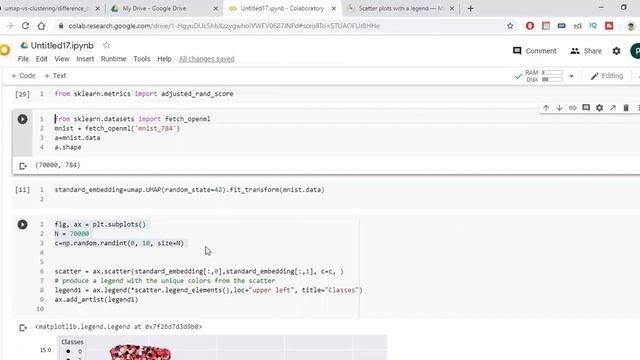This screenshot has width=640, height=360.
Task: Add a new text cell with + Text
Action: 55,76
